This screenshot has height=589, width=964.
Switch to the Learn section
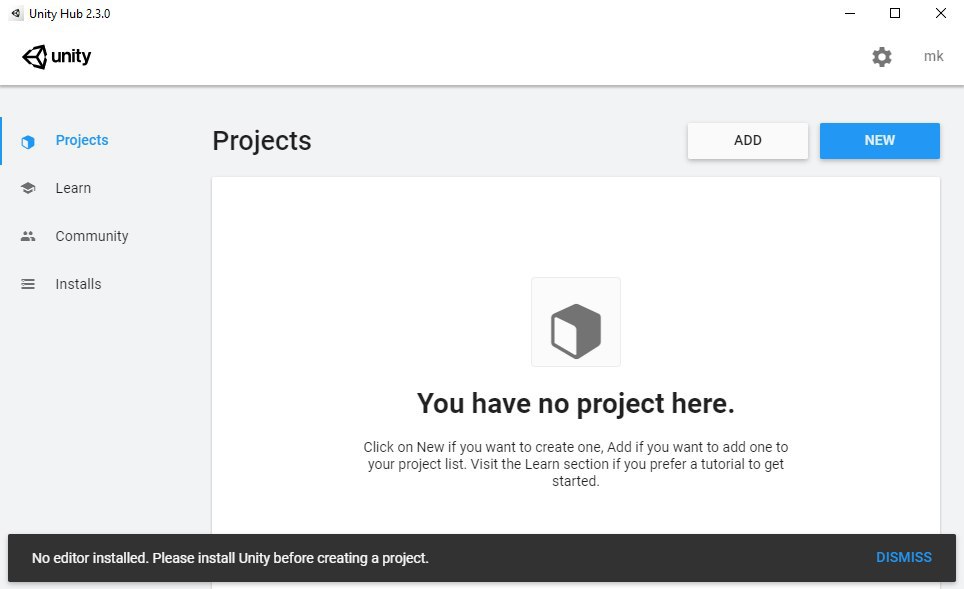[x=73, y=188]
